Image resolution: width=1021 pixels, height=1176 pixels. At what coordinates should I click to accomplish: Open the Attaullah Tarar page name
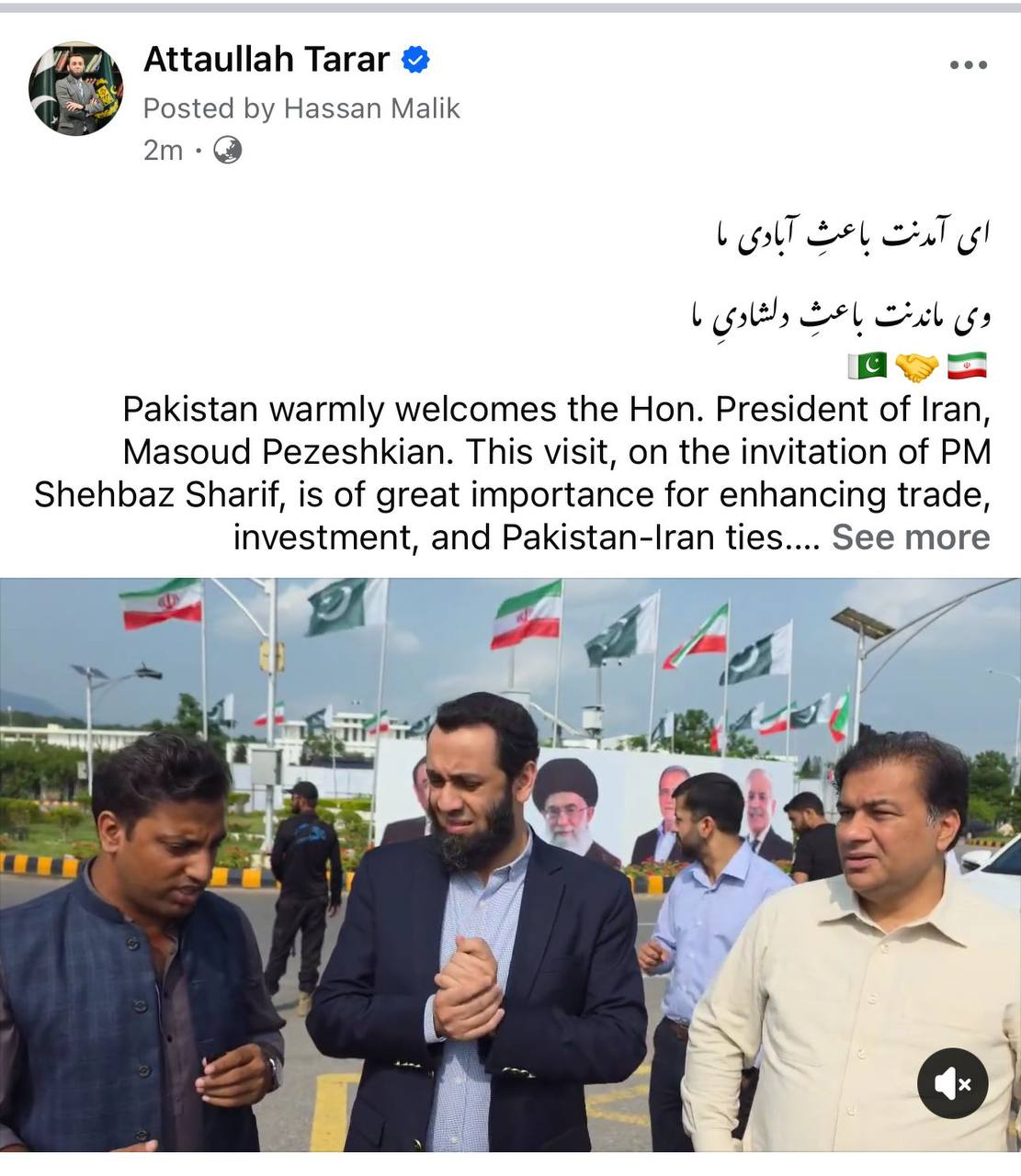(x=267, y=60)
